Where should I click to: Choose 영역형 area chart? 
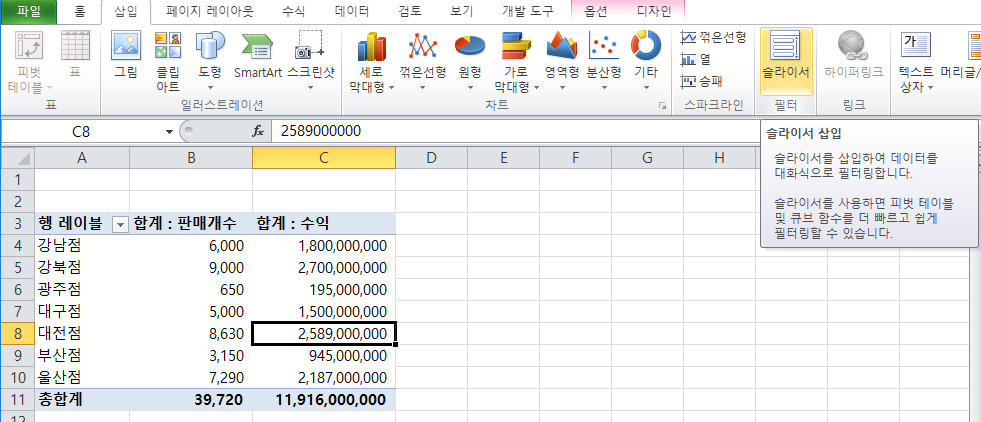pos(561,61)
